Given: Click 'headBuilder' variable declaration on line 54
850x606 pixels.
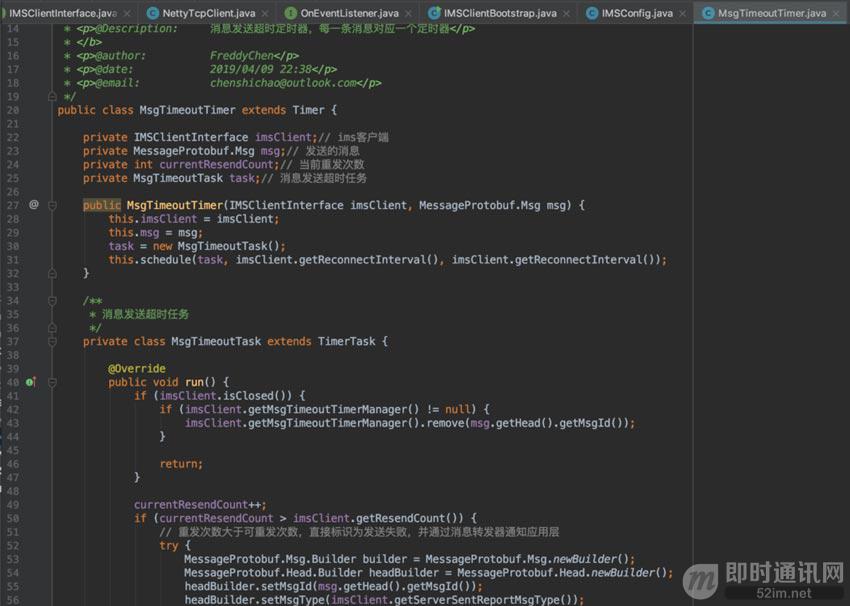Looking at the screenshot, I should (x=404, y=573).
